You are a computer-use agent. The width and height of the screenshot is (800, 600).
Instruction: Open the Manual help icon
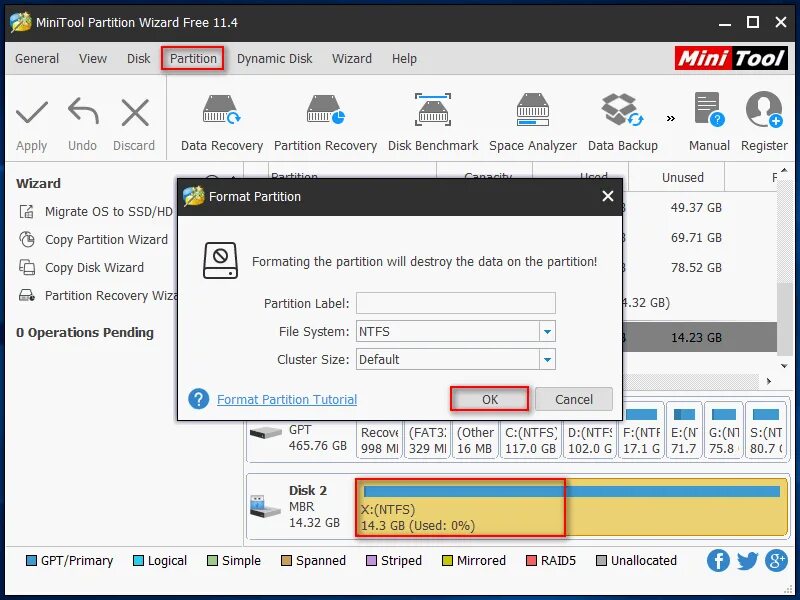(709, 109)
